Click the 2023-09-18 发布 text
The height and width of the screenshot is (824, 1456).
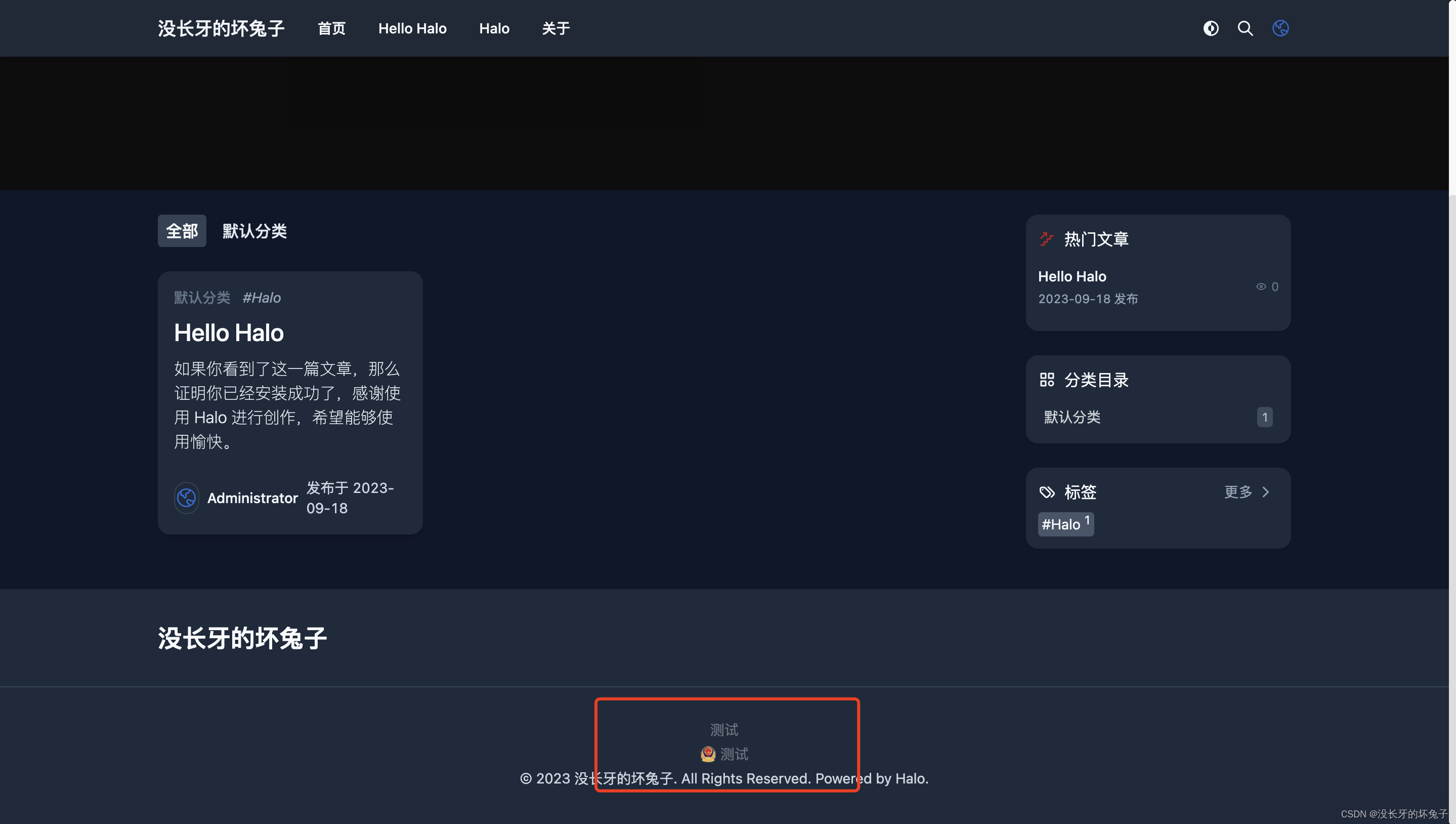[x=1088, y=299]
